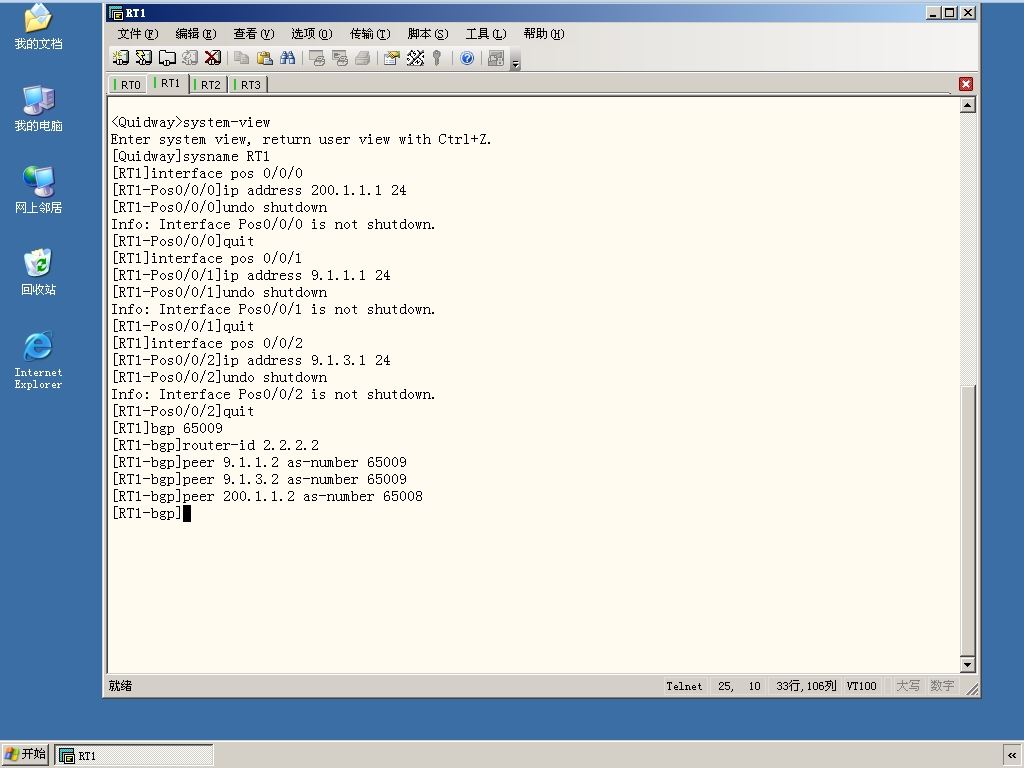The image size is (1024, 768).
Task: Click the greyed printer icon
Action: coord(362,58)
